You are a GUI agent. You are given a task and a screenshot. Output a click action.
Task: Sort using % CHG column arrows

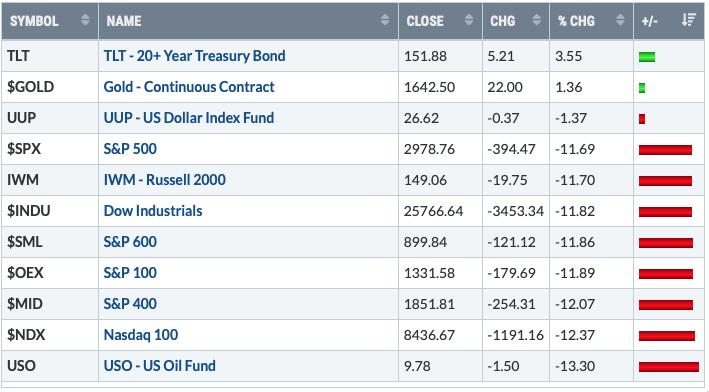tap(620, 20)
